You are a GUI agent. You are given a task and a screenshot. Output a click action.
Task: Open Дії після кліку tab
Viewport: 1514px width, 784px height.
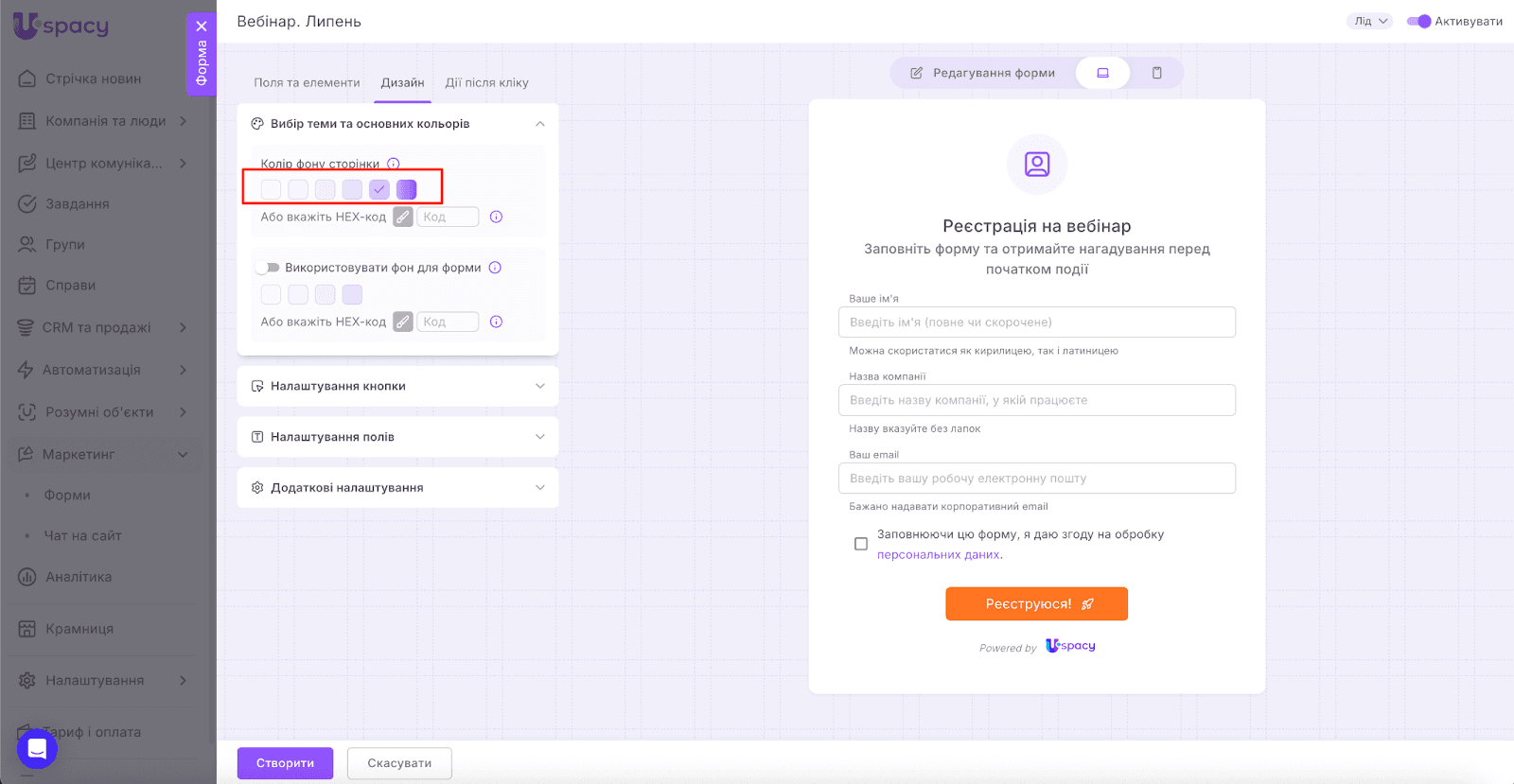click(x=486, y=83)
